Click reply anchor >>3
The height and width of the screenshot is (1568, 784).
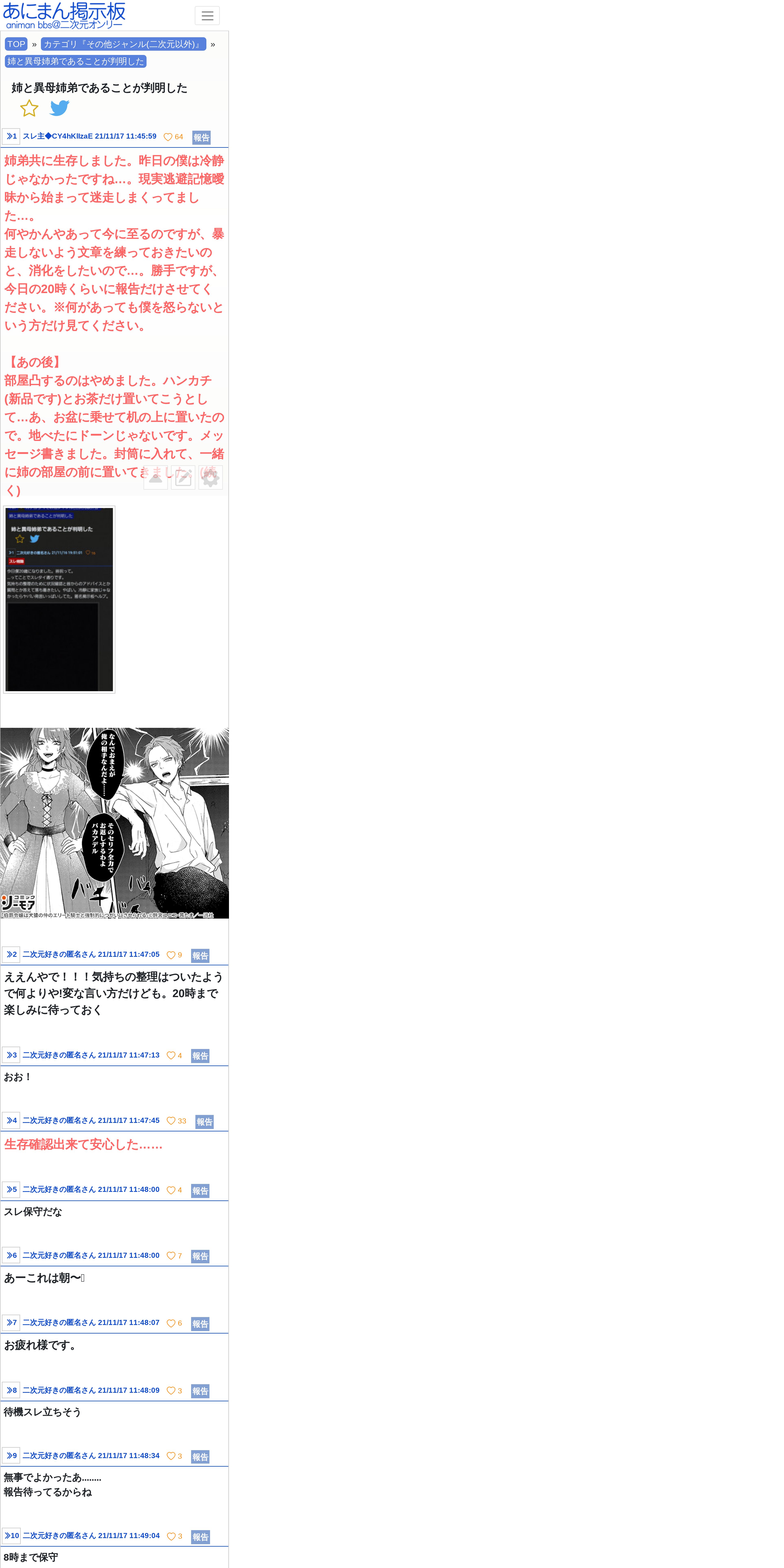(11, 1055)
